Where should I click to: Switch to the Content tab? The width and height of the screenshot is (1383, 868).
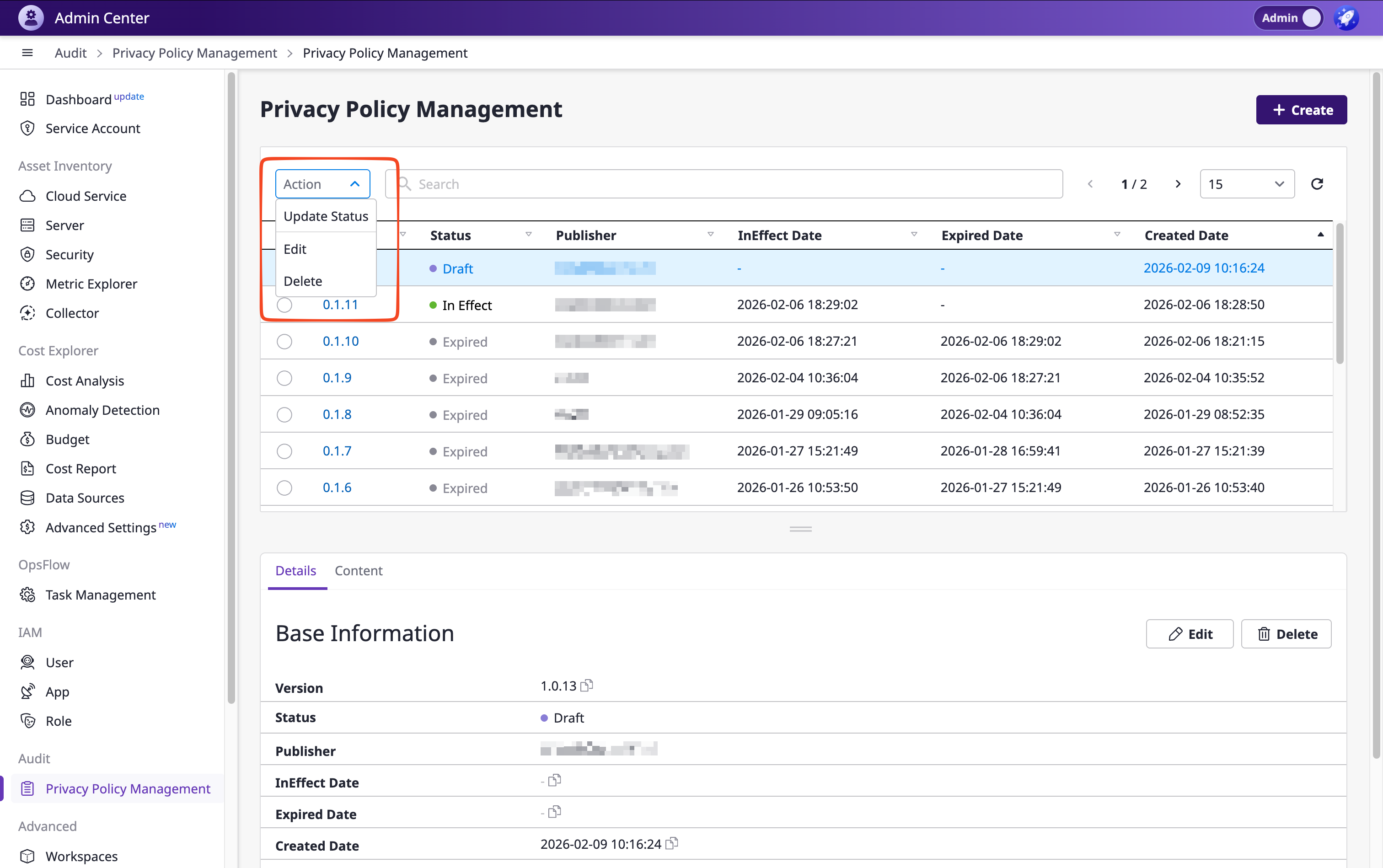point(358,571)
